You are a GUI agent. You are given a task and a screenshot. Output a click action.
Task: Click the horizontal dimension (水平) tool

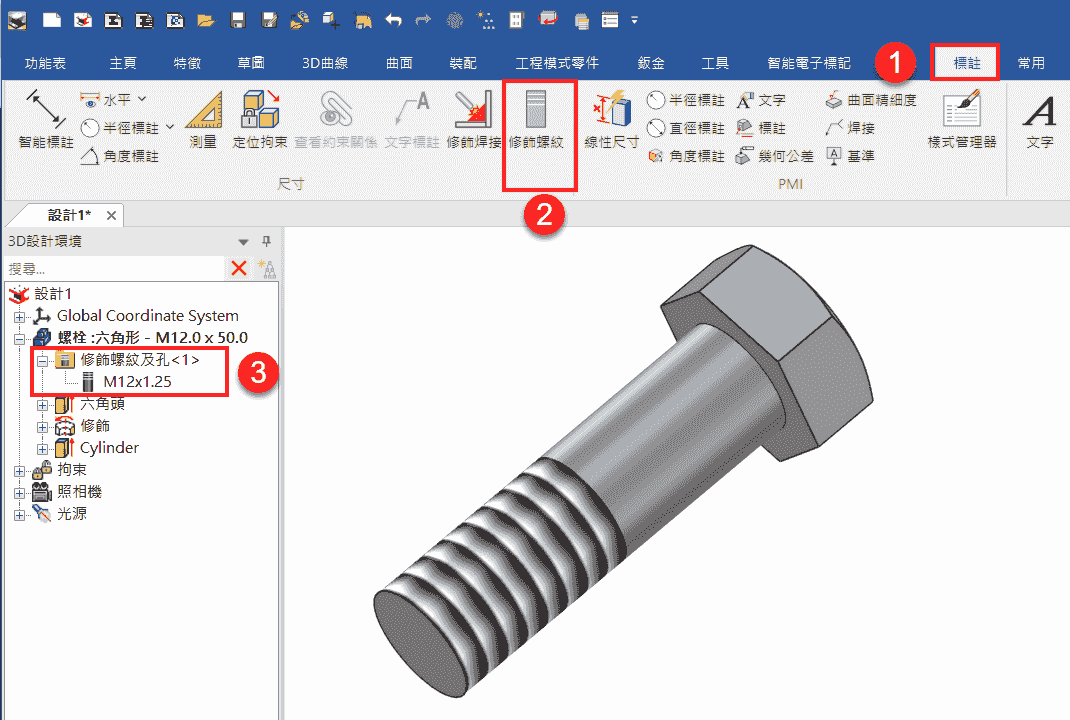point(106,100)
